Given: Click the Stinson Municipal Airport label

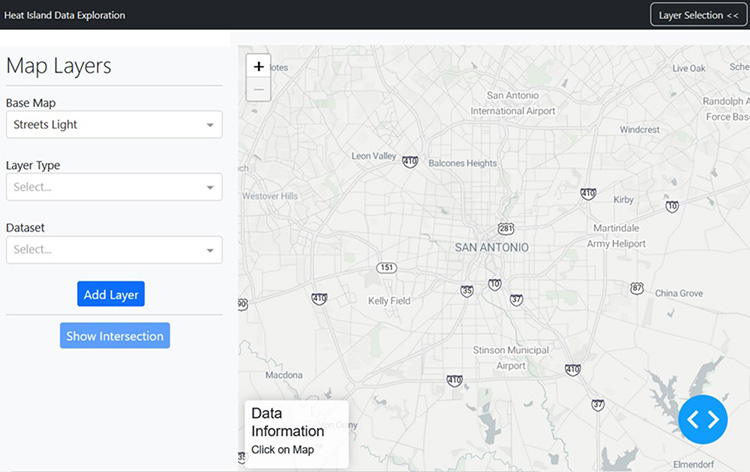Looking at the screenshot, I should 511,358.
